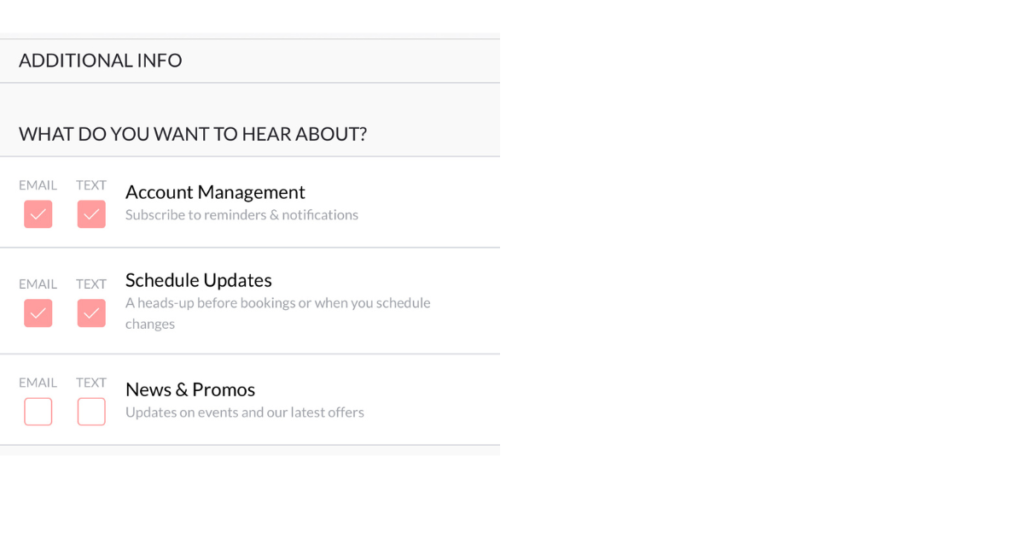Image resolution: width=1024 pixels, height=538 pixels.
Task: Select the Account Management title
Action: (215, 192)
